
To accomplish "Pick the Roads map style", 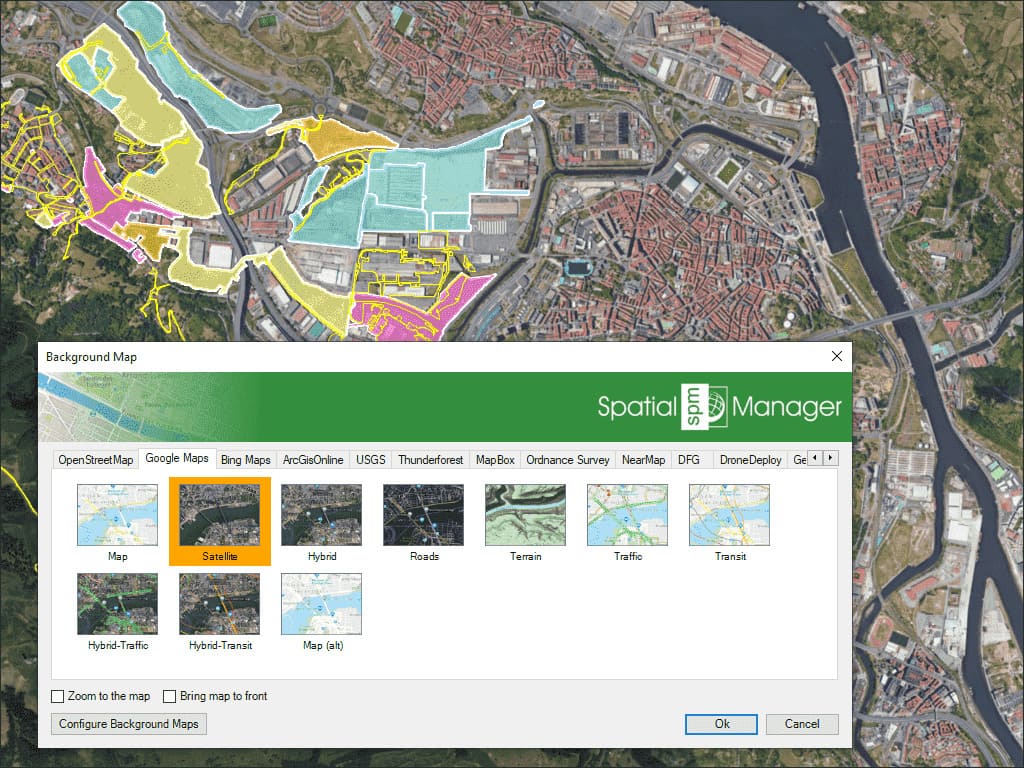I will [422, 514].
